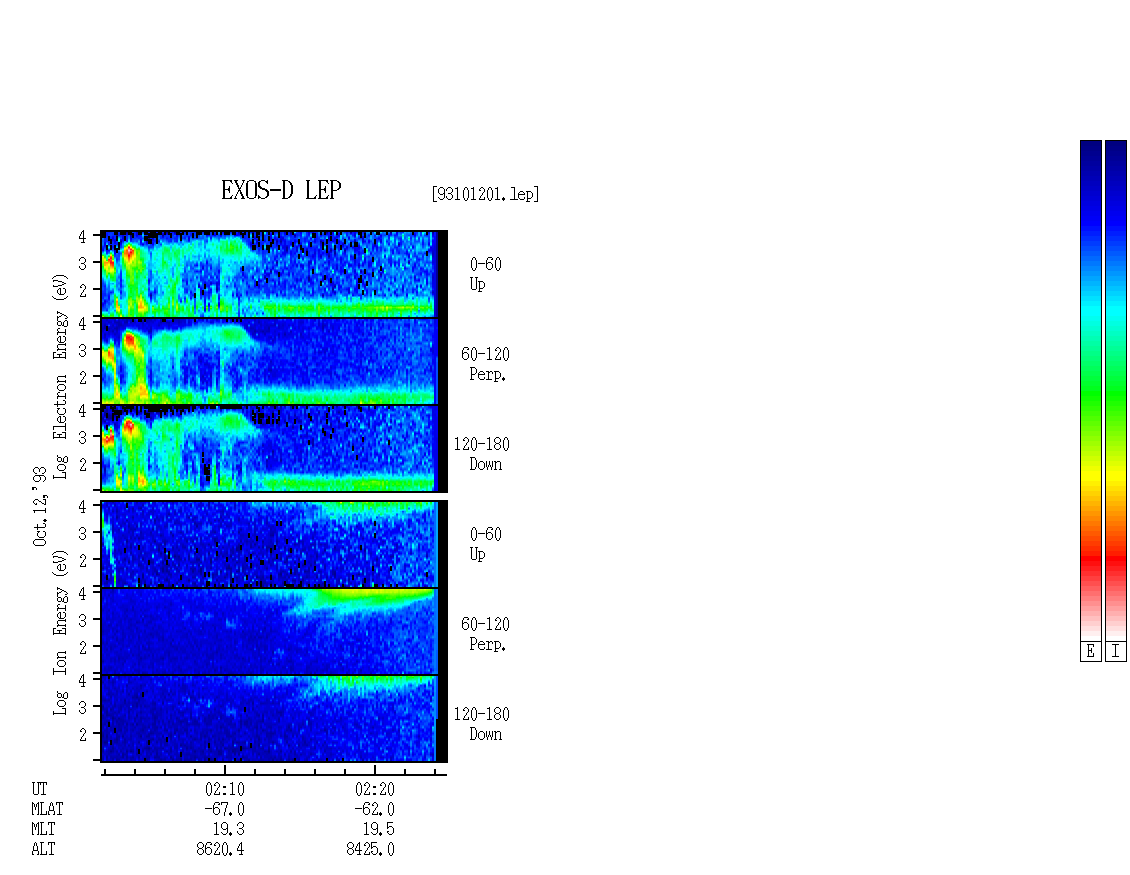Click the 02:10 UT time label
Viewport: 1130px width, 875px height.
[x=225, y=789]
